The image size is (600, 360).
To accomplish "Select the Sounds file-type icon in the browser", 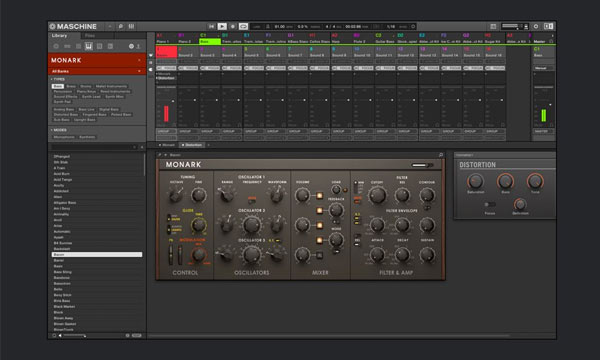I will pyautogui.click(x=78, y=46).
